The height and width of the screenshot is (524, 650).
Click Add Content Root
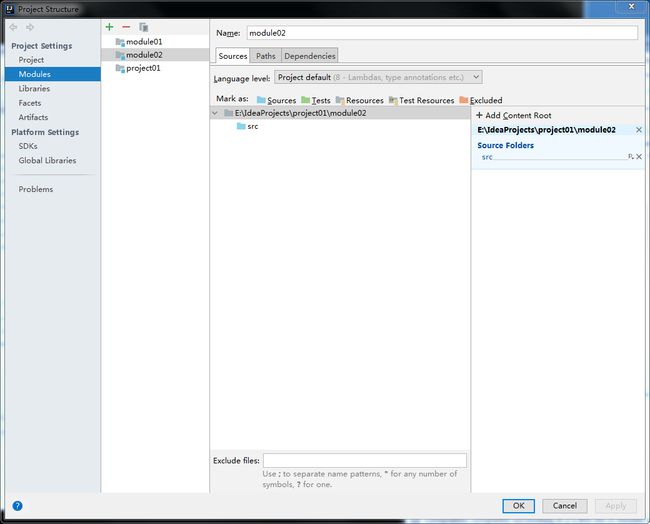coord(514,115)
